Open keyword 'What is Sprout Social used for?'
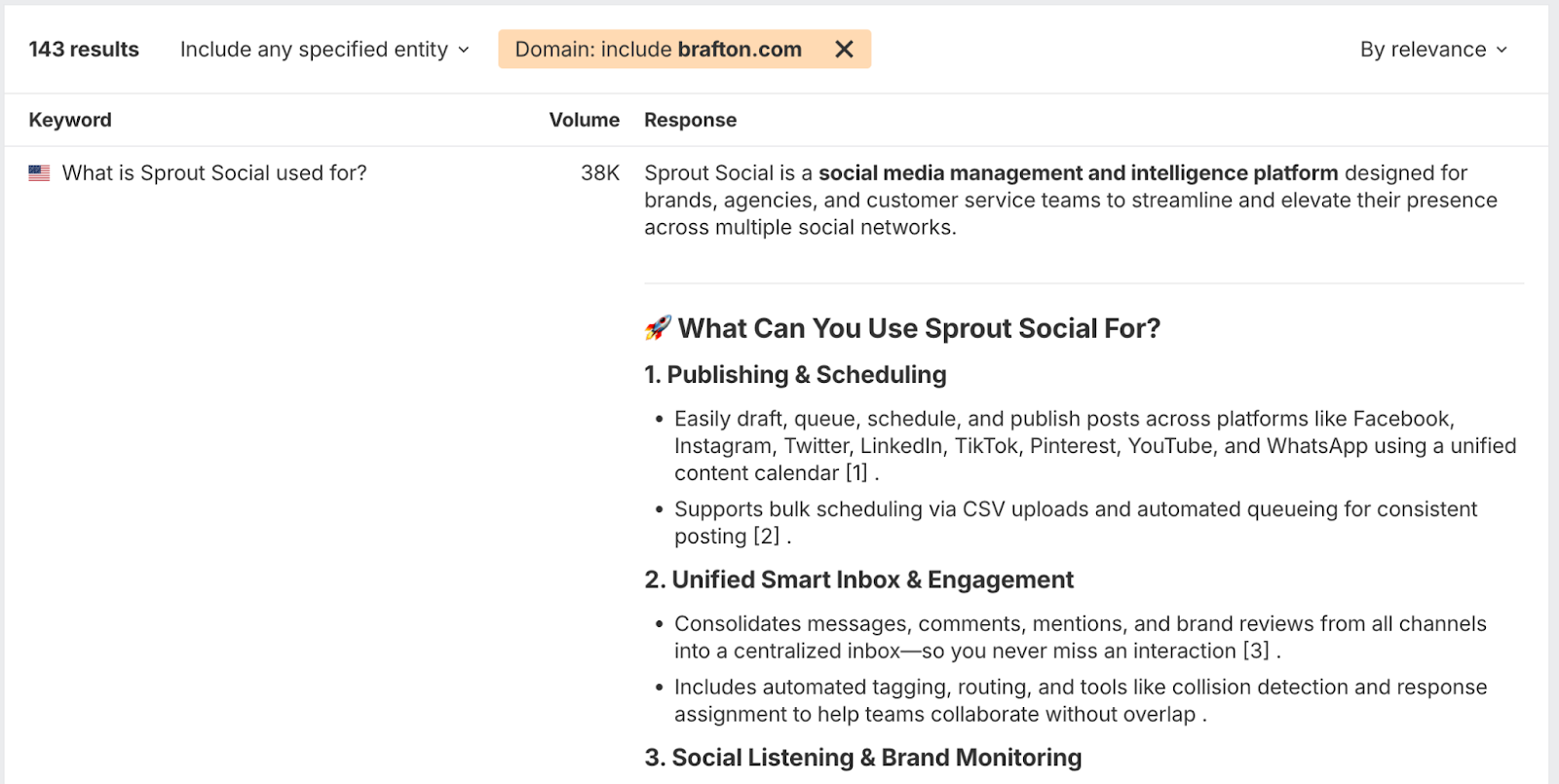The image size is (1559, 784). point(214,173)
